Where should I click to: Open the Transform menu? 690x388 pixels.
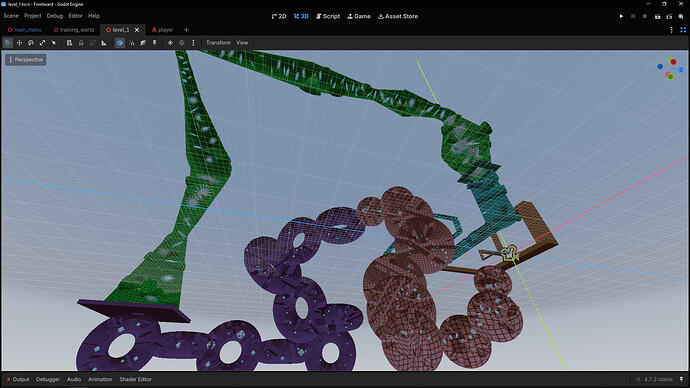point(218,43)
